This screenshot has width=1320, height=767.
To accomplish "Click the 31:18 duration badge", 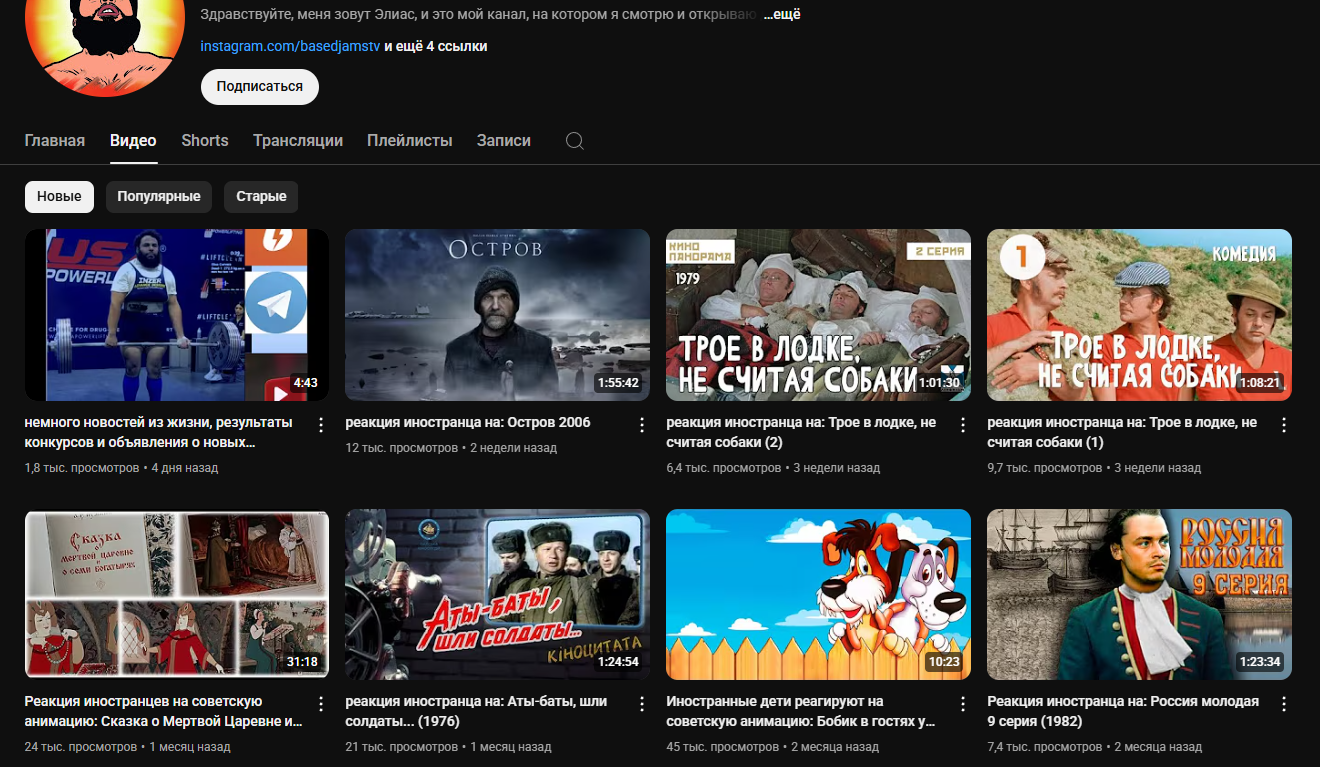I will click(302, 662).
